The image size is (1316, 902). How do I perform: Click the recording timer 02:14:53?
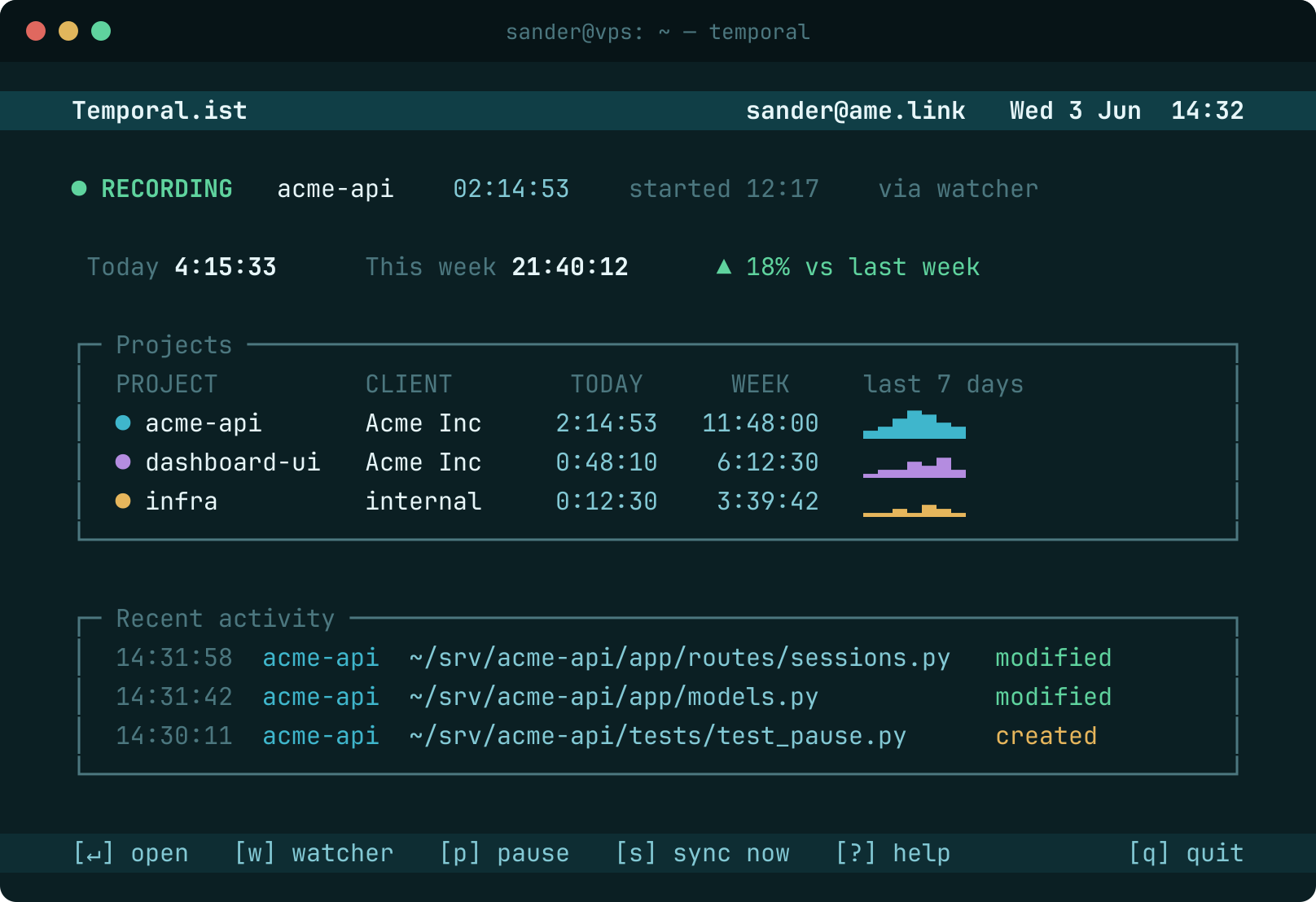(511, 189)
